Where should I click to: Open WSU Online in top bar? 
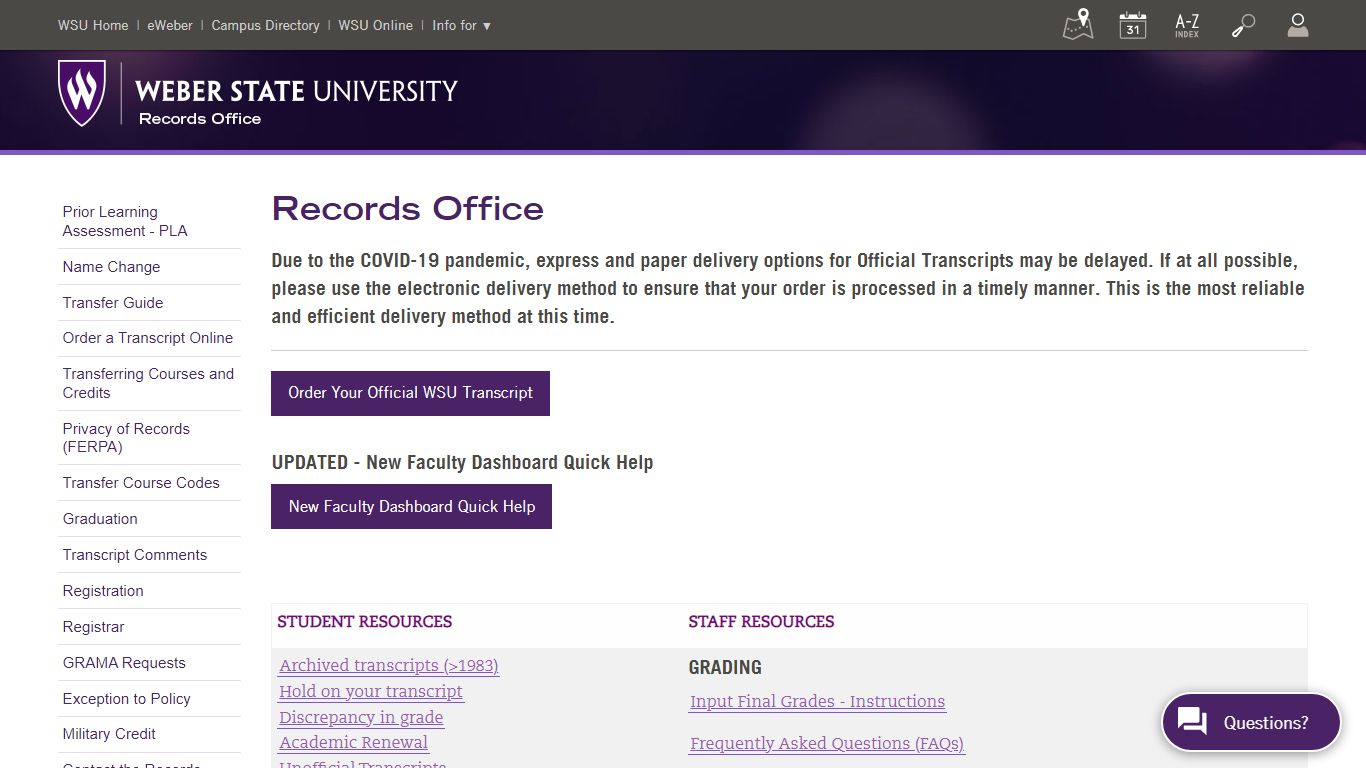pyautogui.click(x=375, y=25)
